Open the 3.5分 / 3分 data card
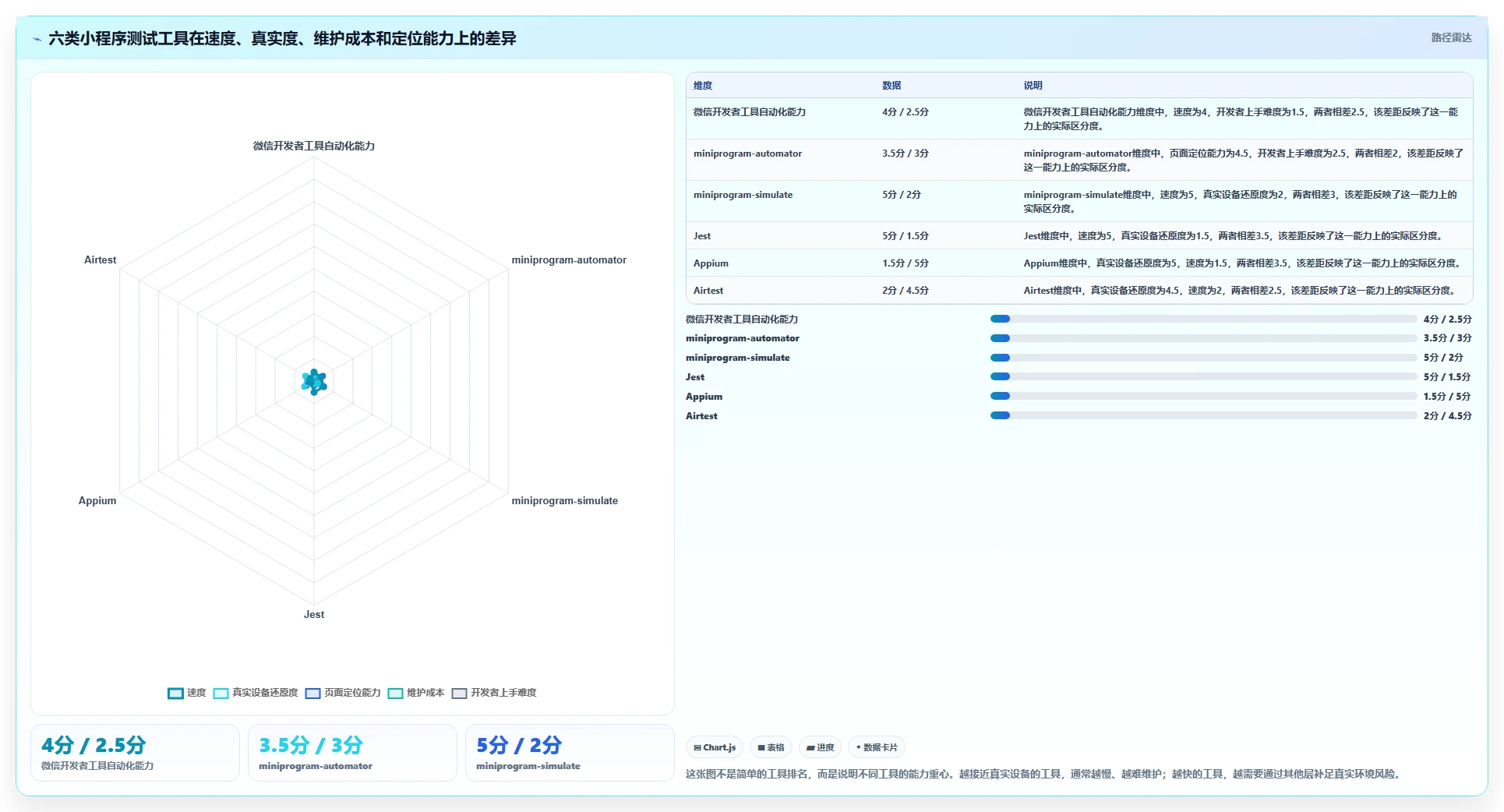 pyautogui.click(x=352, y=753)
